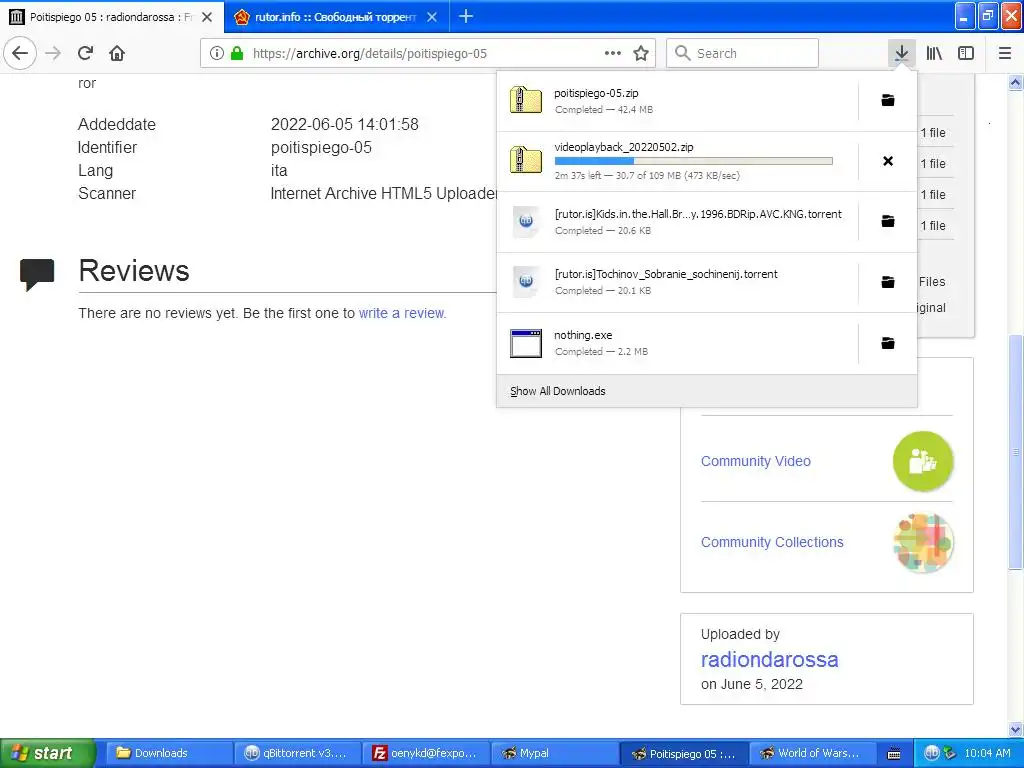Open uploader radiondarossa profile link
The image size is (1024, 768).
coord(769,660)
